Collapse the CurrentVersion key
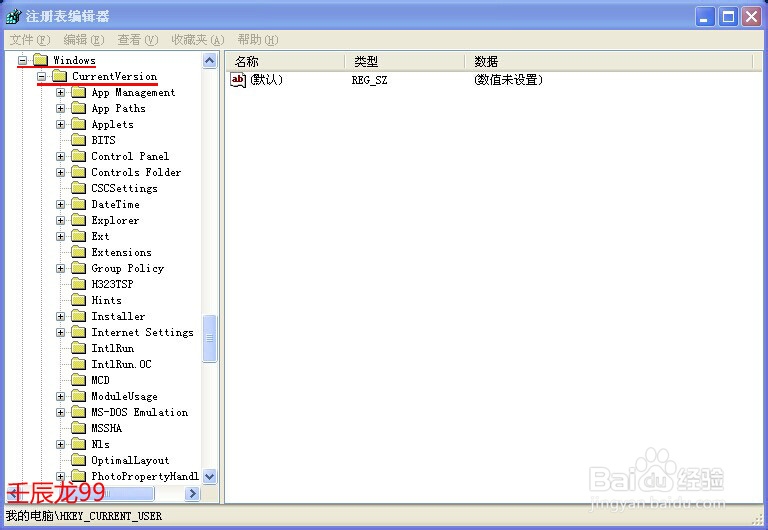 tap(42, 76)
